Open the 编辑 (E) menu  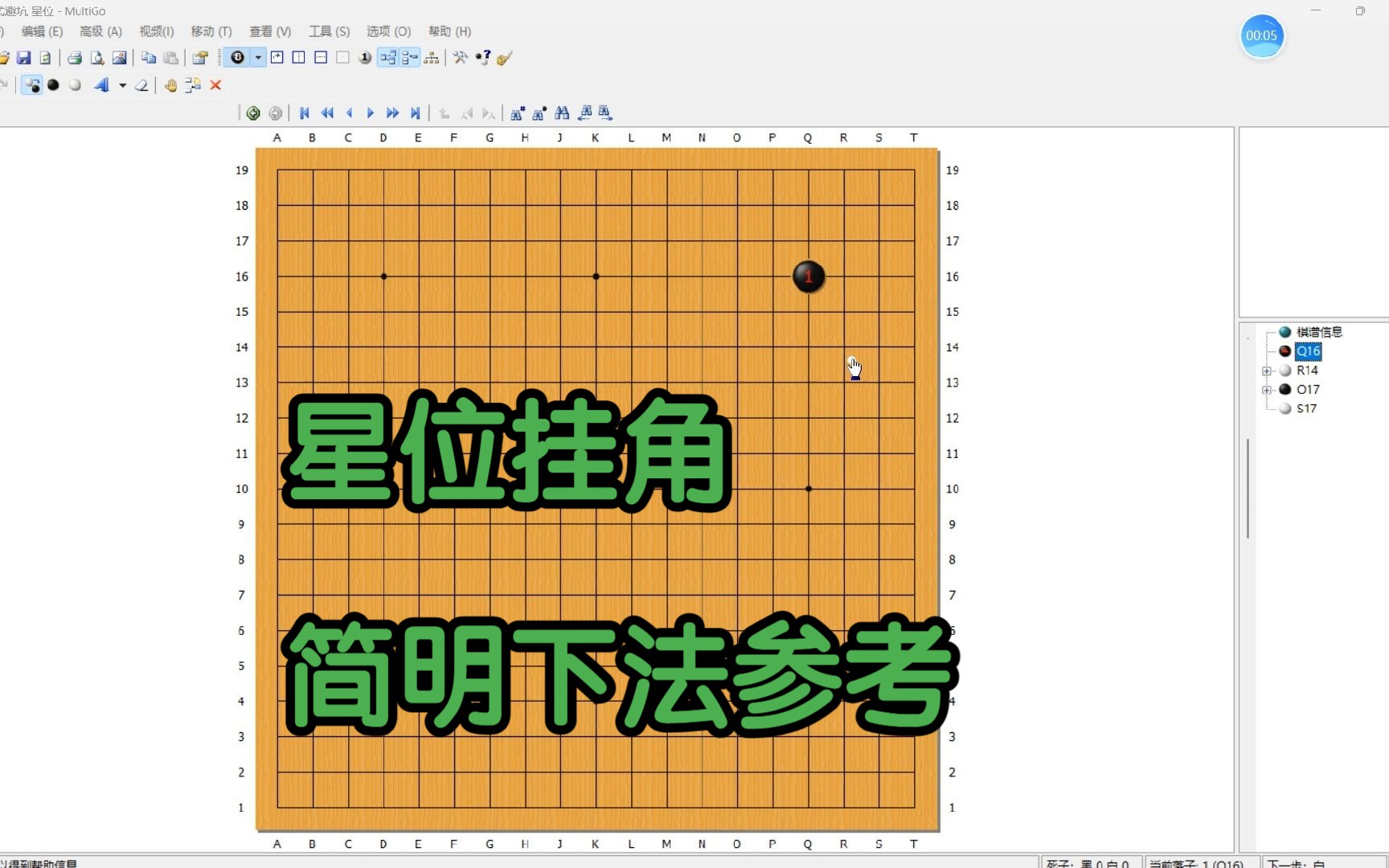[x=42, y=31]
